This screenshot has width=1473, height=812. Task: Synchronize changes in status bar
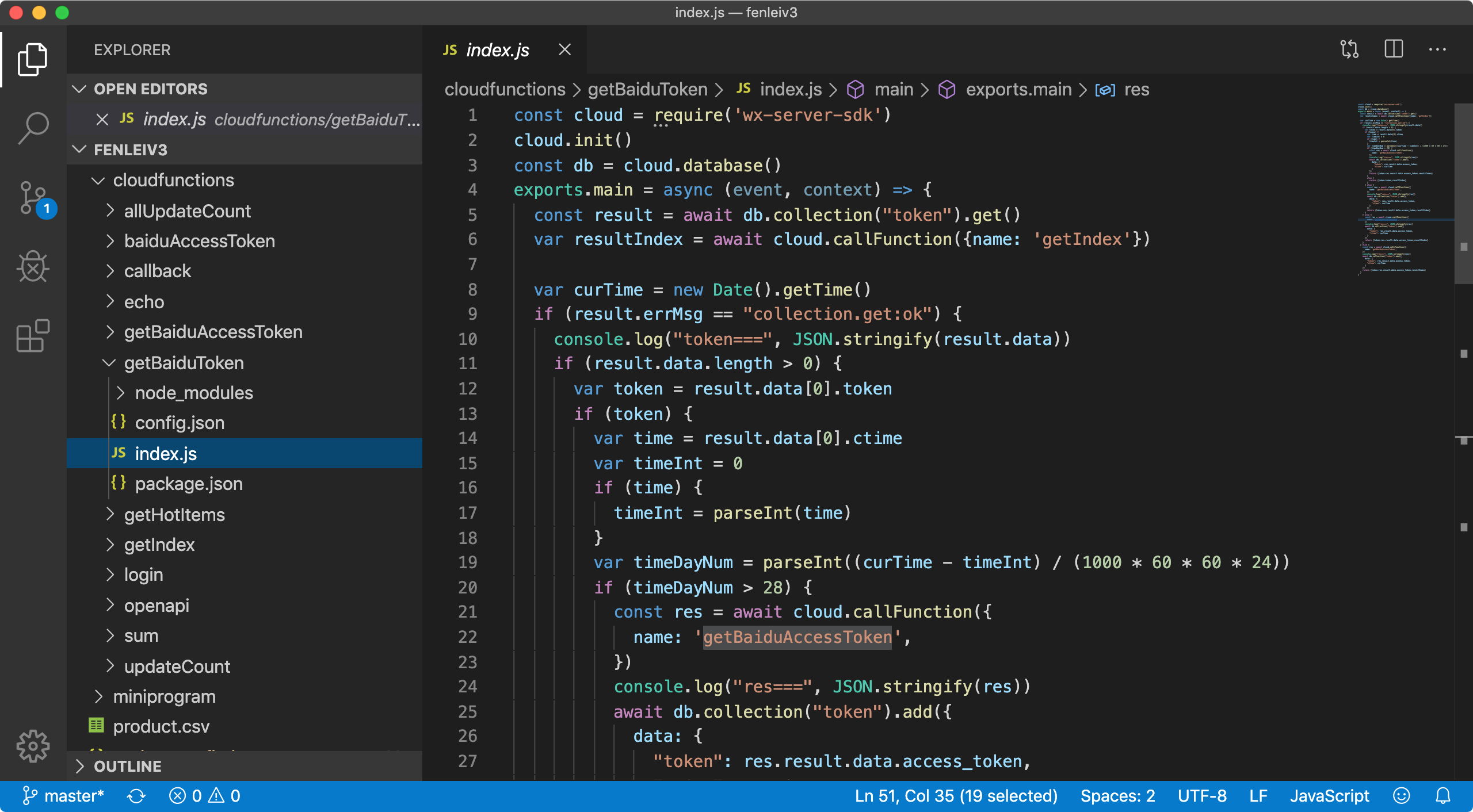[136, 796]
